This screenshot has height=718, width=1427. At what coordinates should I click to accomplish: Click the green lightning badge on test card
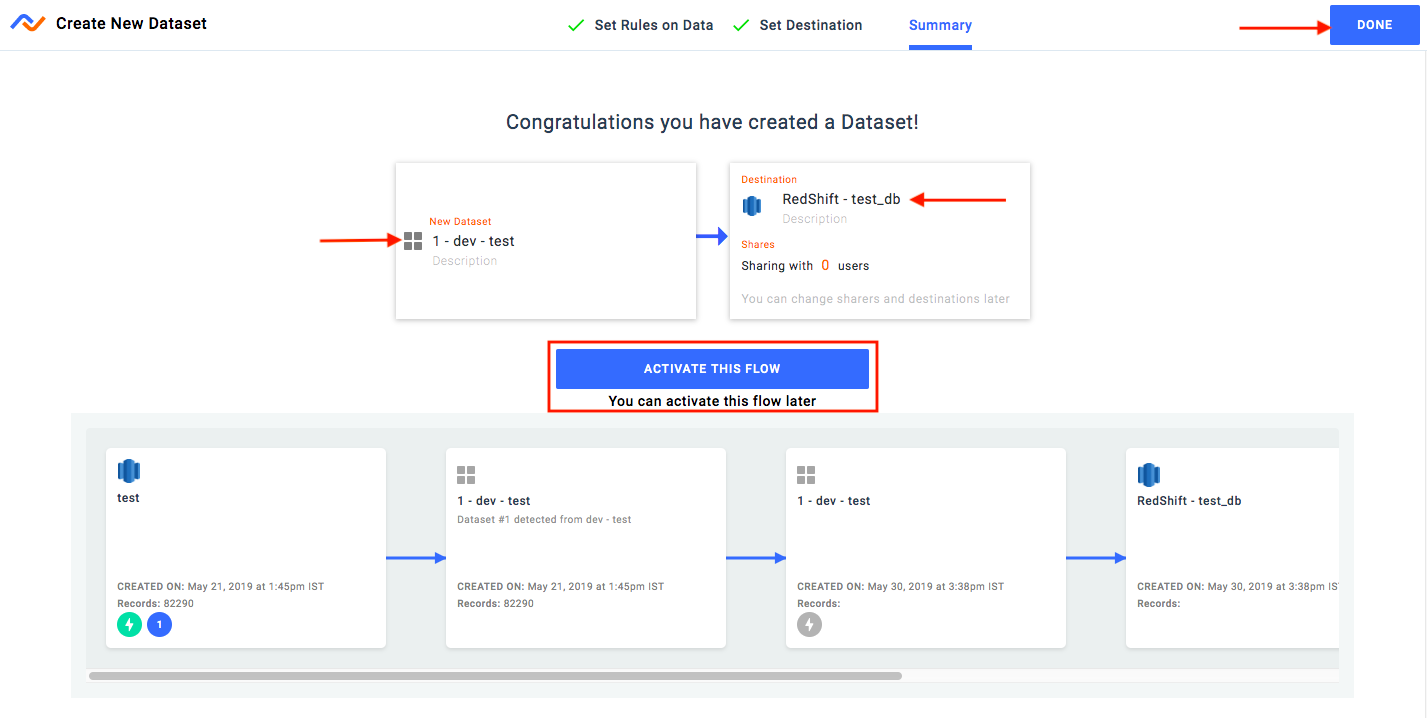point(129,625)
